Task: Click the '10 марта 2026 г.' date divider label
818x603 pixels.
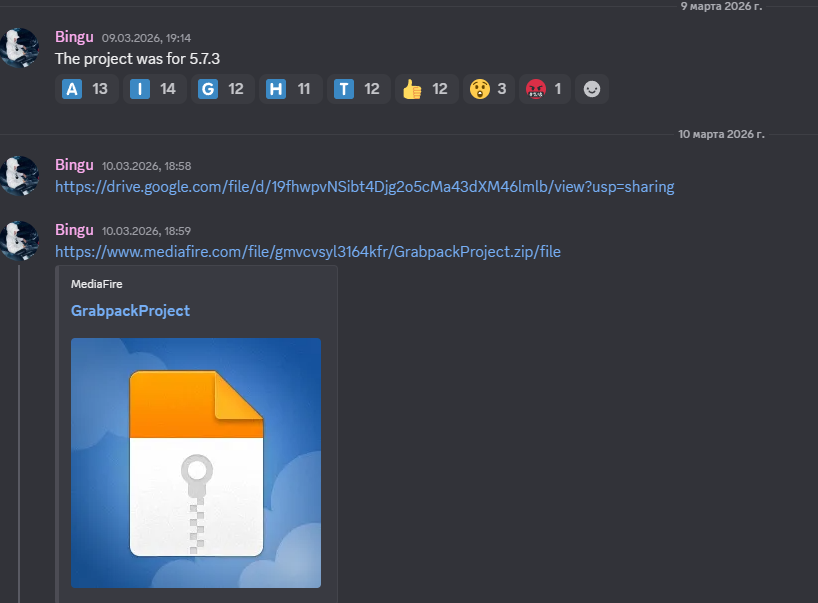Action: 721,134
